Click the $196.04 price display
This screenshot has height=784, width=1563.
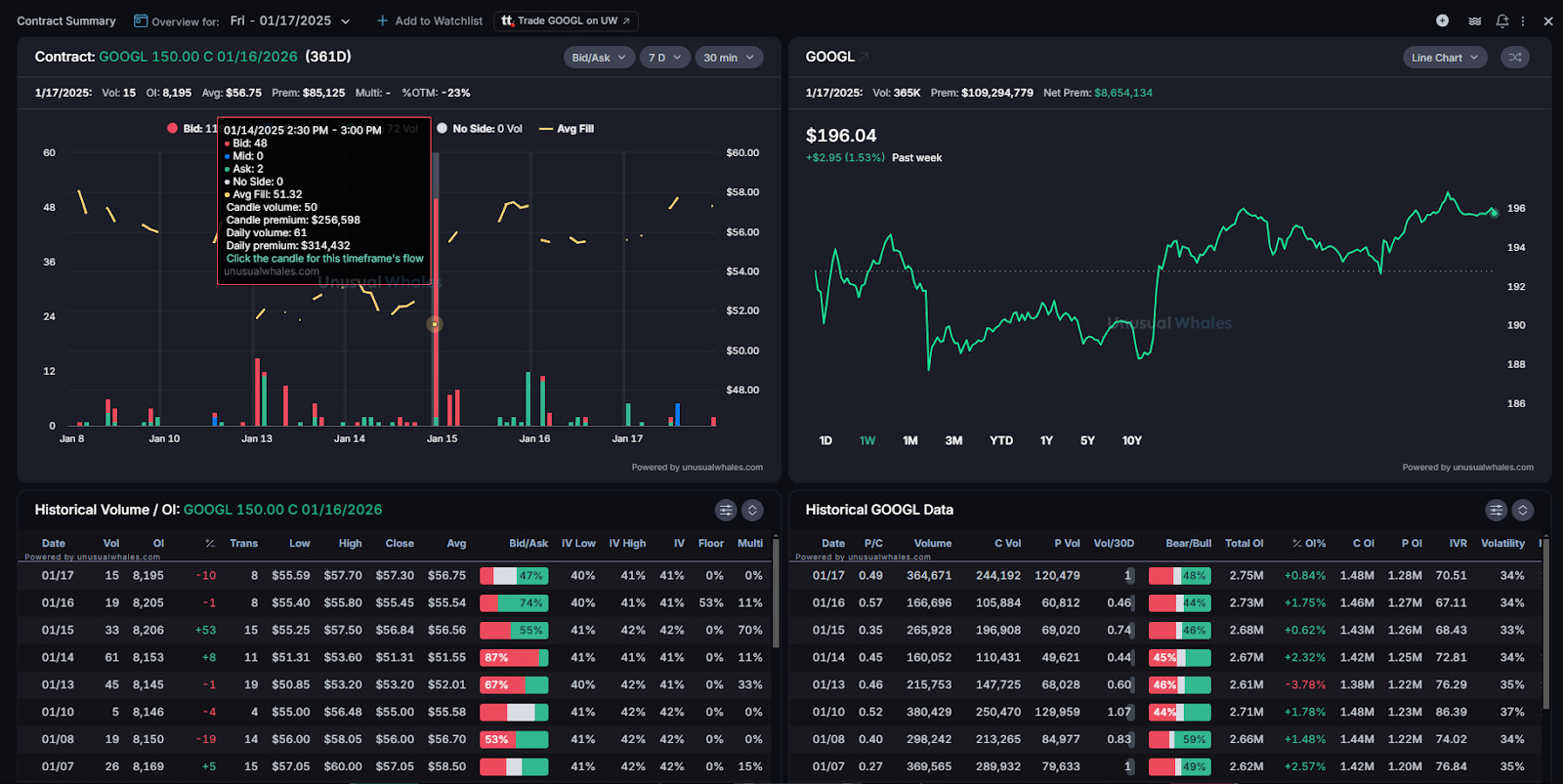click(841, 136)
